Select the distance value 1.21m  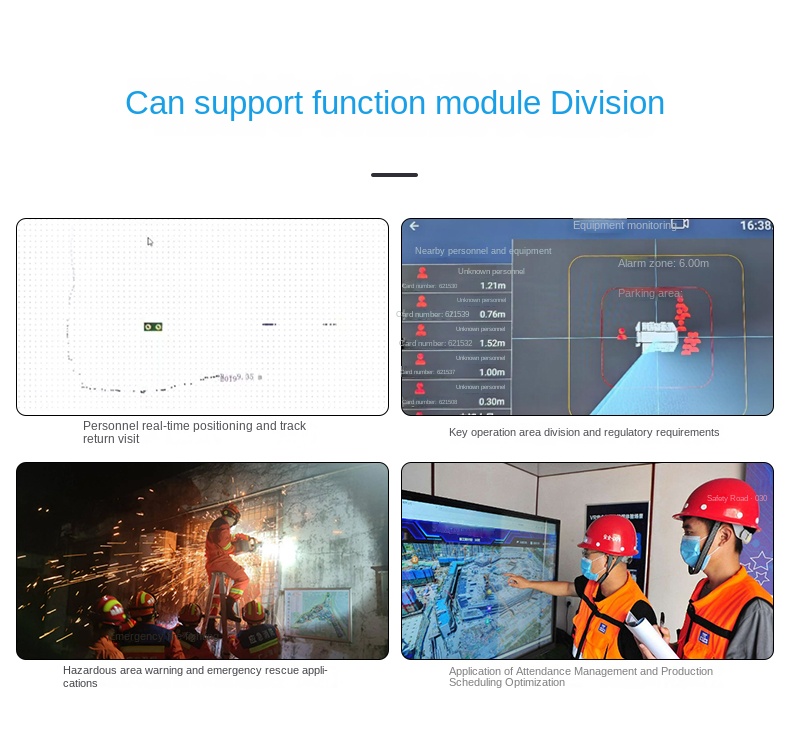pyautogui.click(x=493, y=286)
